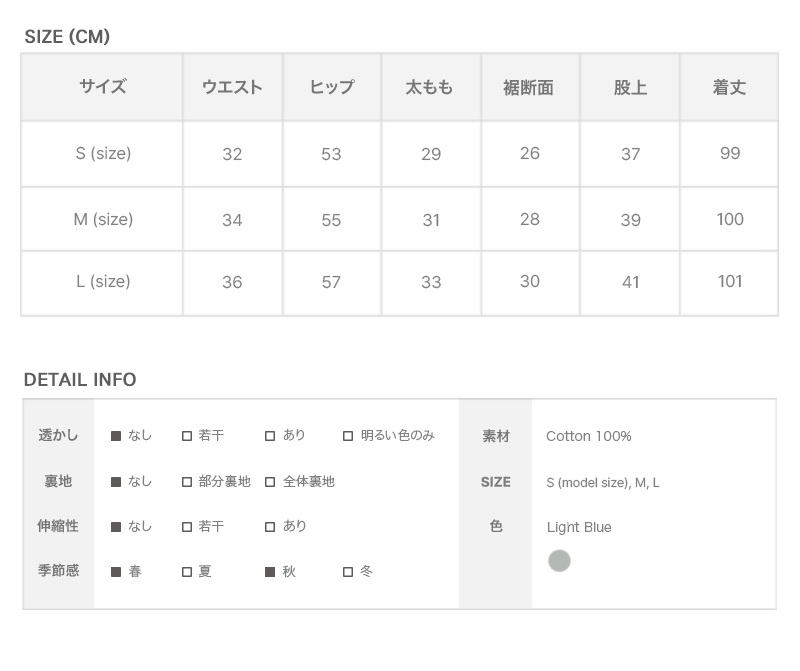Select the M (size) row label
This screenshot has height=671, width=800.
pos(103,220)
